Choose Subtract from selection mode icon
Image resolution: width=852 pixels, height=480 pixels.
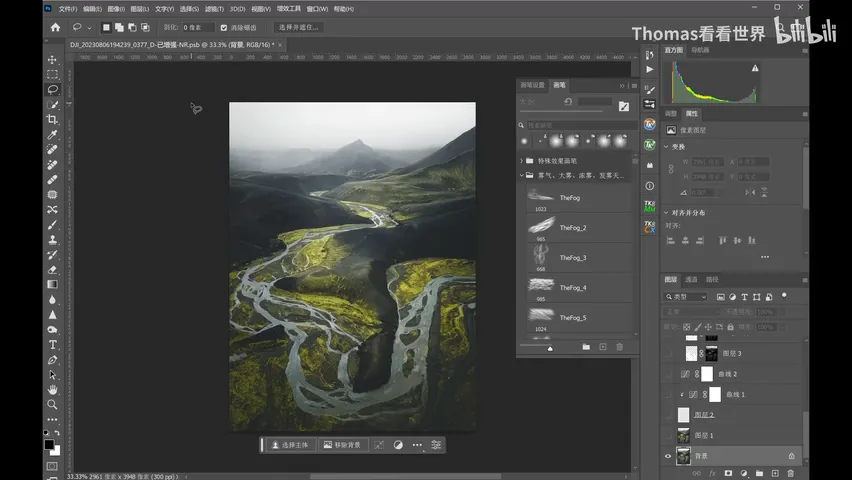click(x=132, y=27)
